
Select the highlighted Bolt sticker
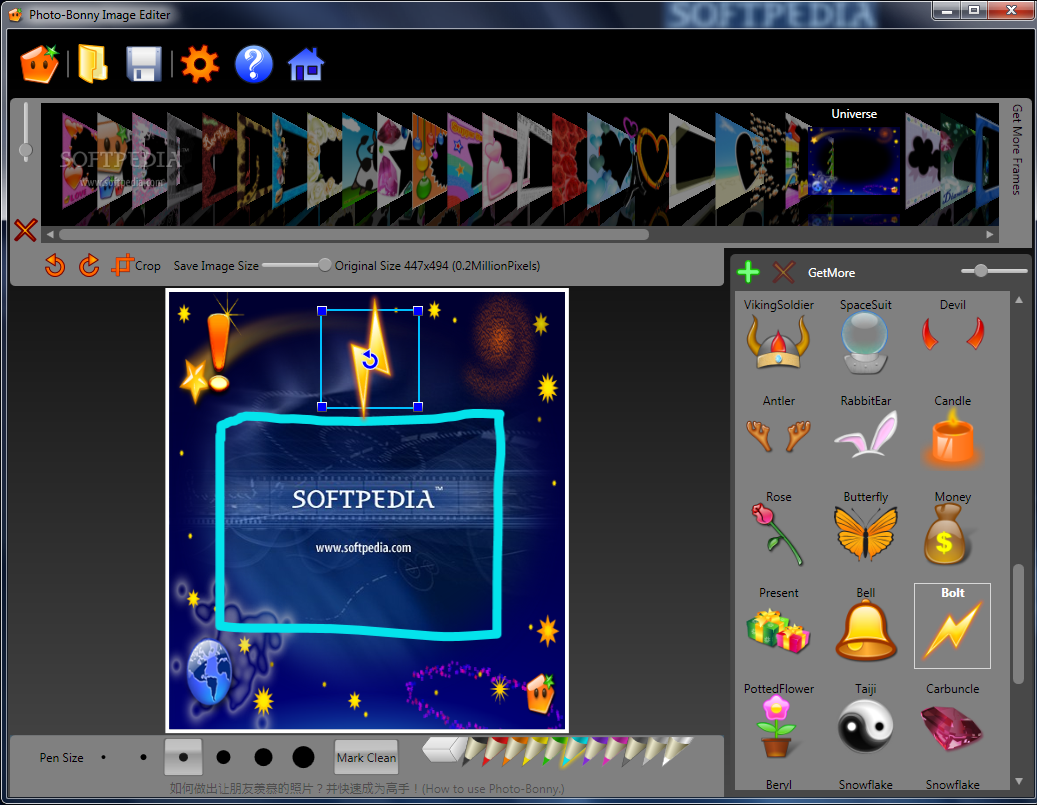tap(952, 626)
